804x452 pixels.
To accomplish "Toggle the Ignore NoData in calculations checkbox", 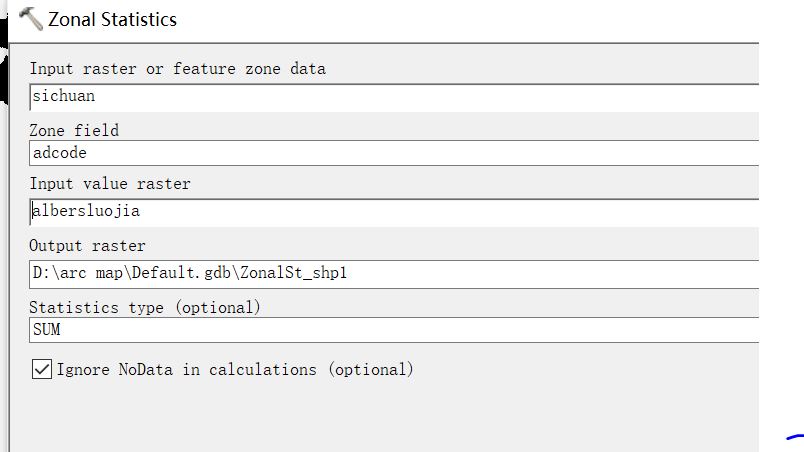I will tap(42, 369).
